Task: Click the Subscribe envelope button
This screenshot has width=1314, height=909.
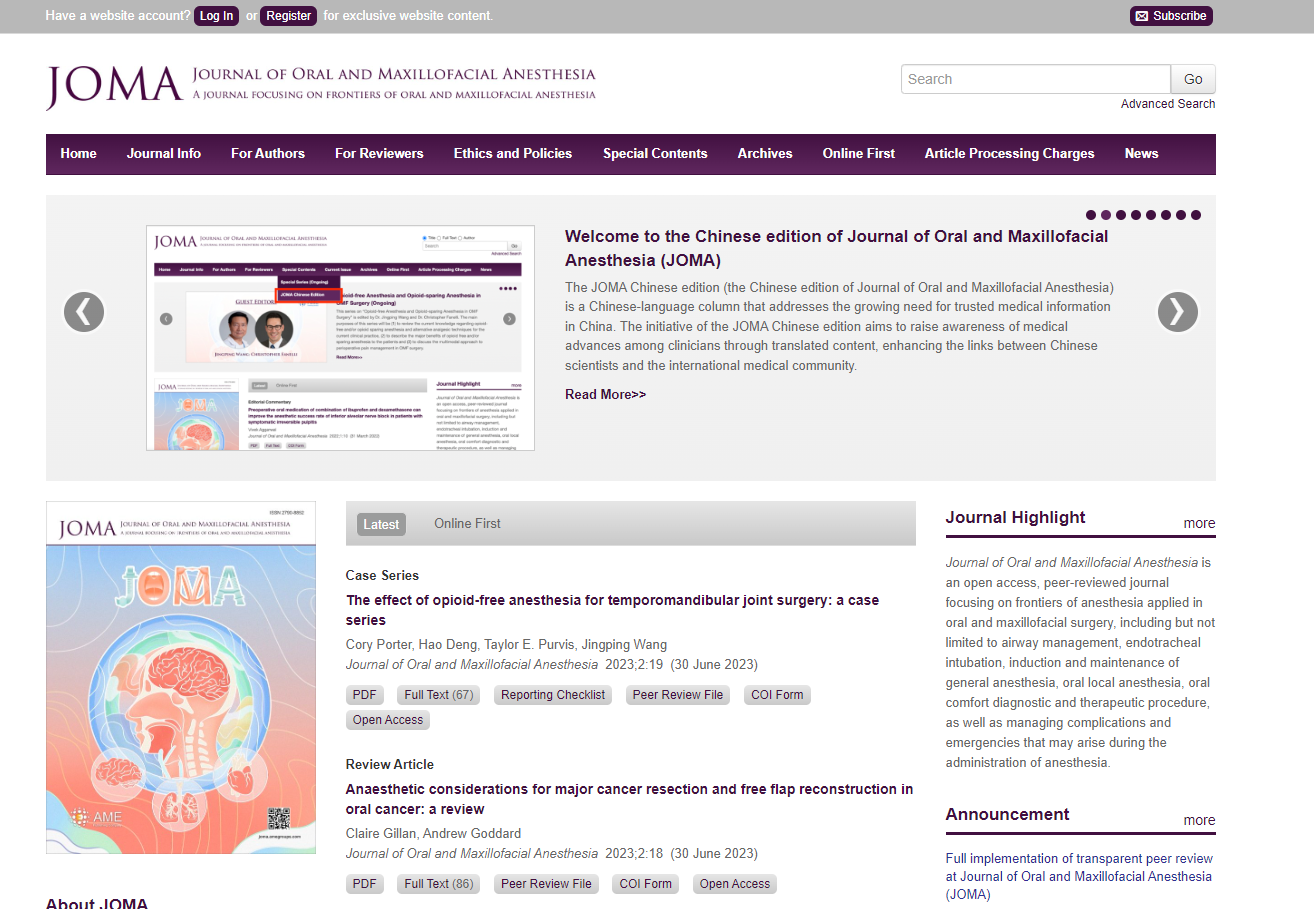Action: point(1170,16)
